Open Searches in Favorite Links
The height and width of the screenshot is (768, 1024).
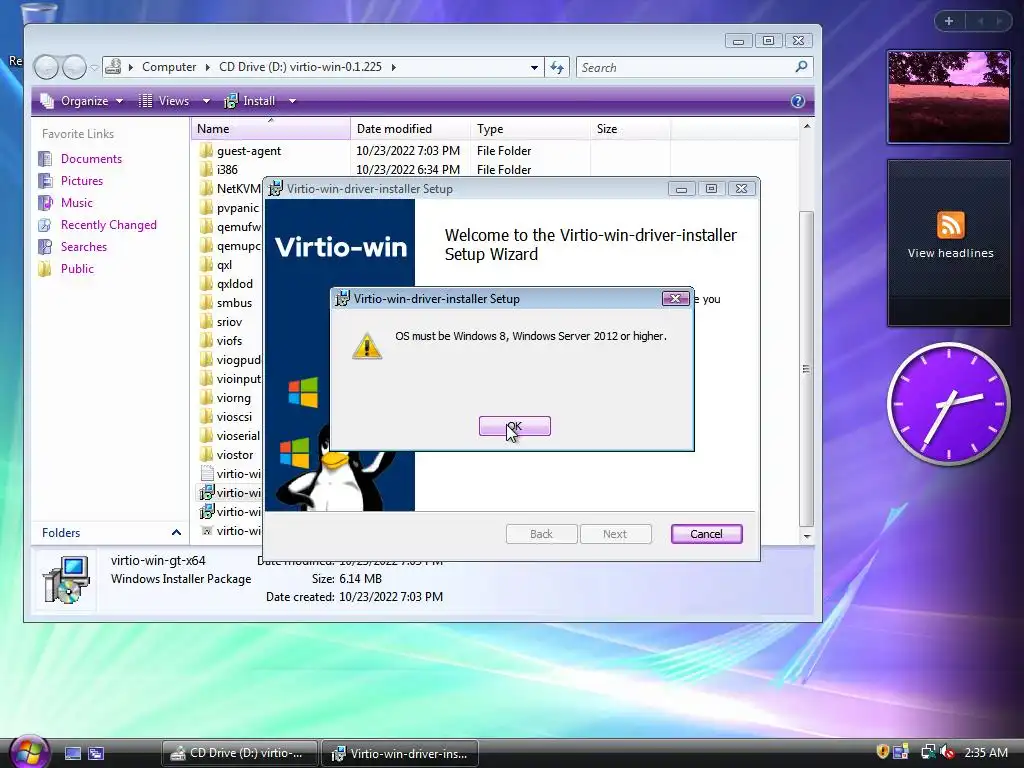(84, 247)
